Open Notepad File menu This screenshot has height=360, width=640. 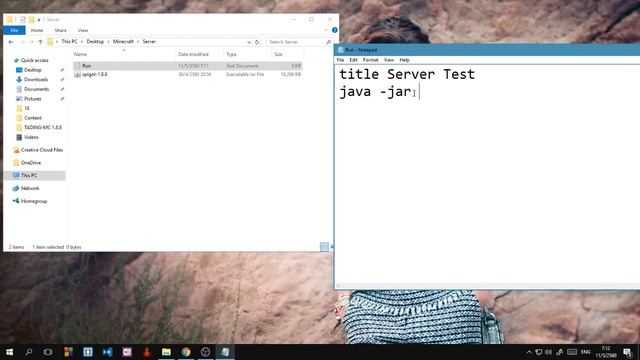340,60
